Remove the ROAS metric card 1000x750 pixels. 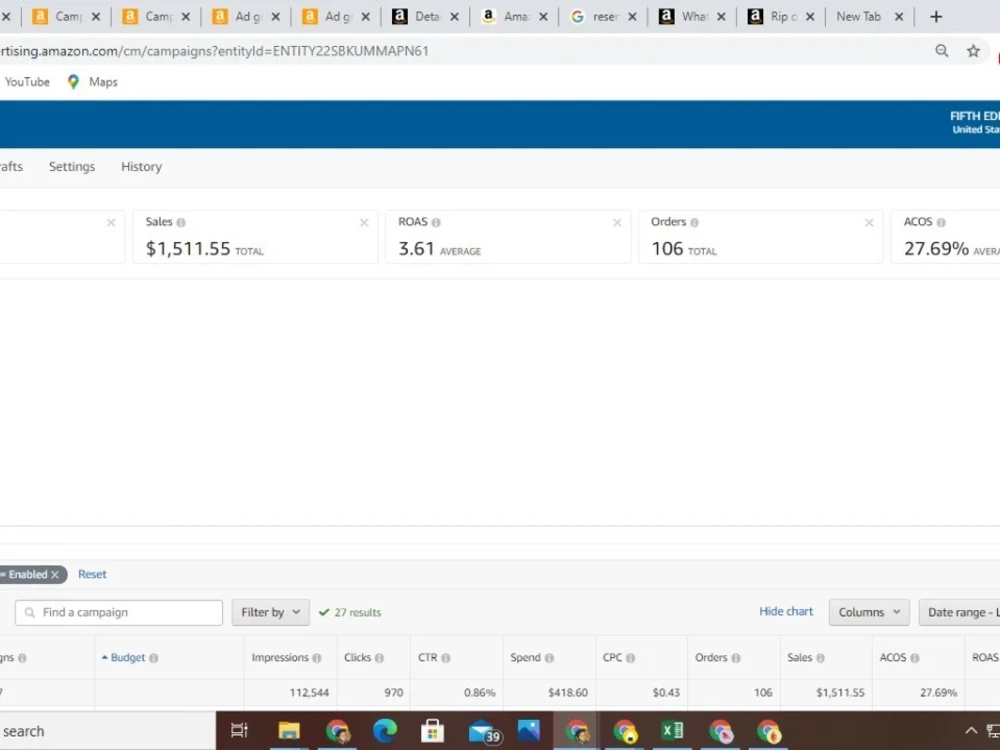[617, 223]
